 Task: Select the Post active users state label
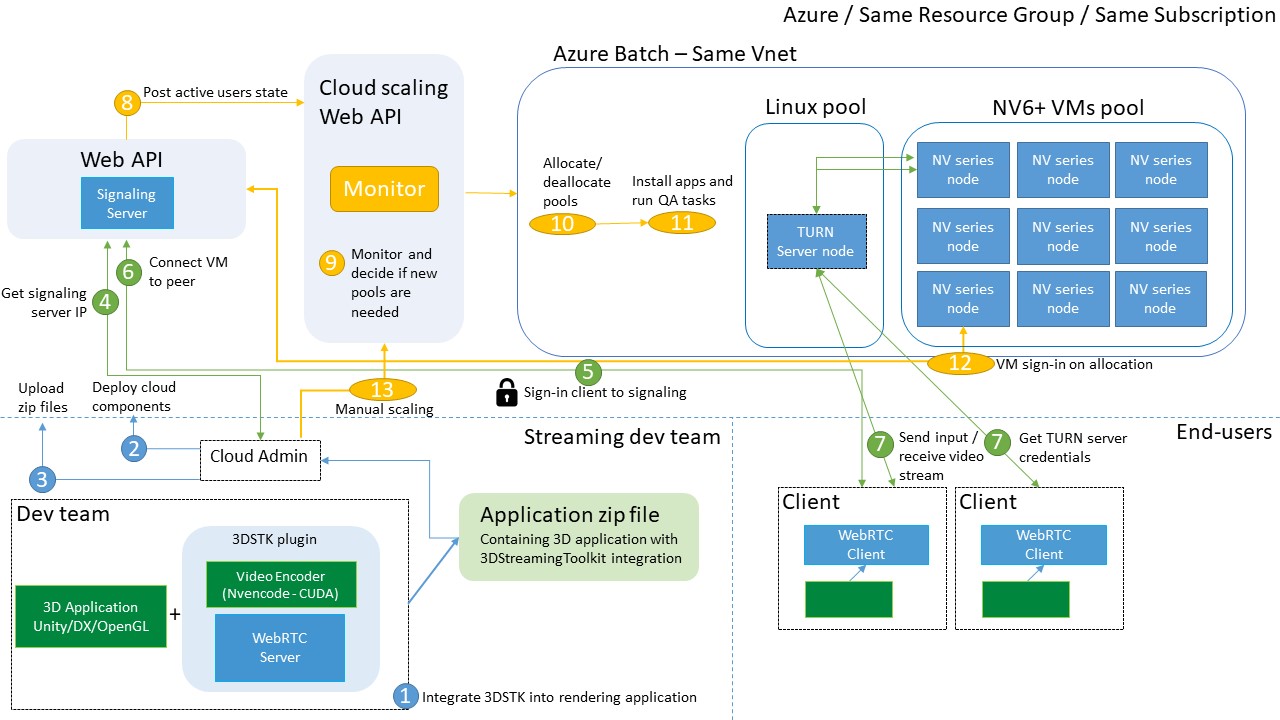(215, 92)
